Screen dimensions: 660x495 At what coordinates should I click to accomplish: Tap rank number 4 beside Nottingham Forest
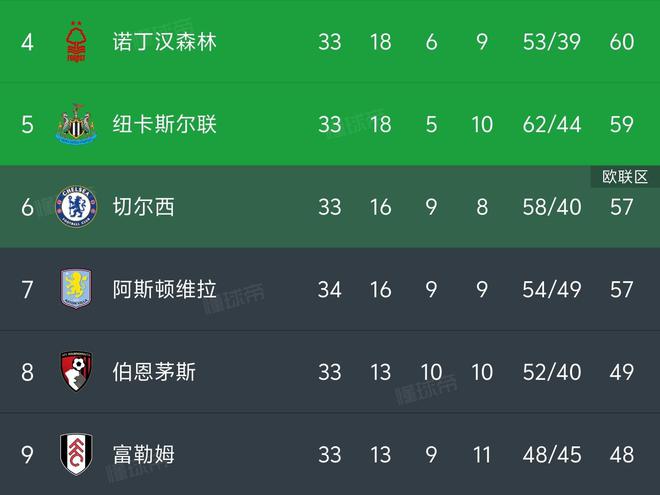click(x=27, y=42)
